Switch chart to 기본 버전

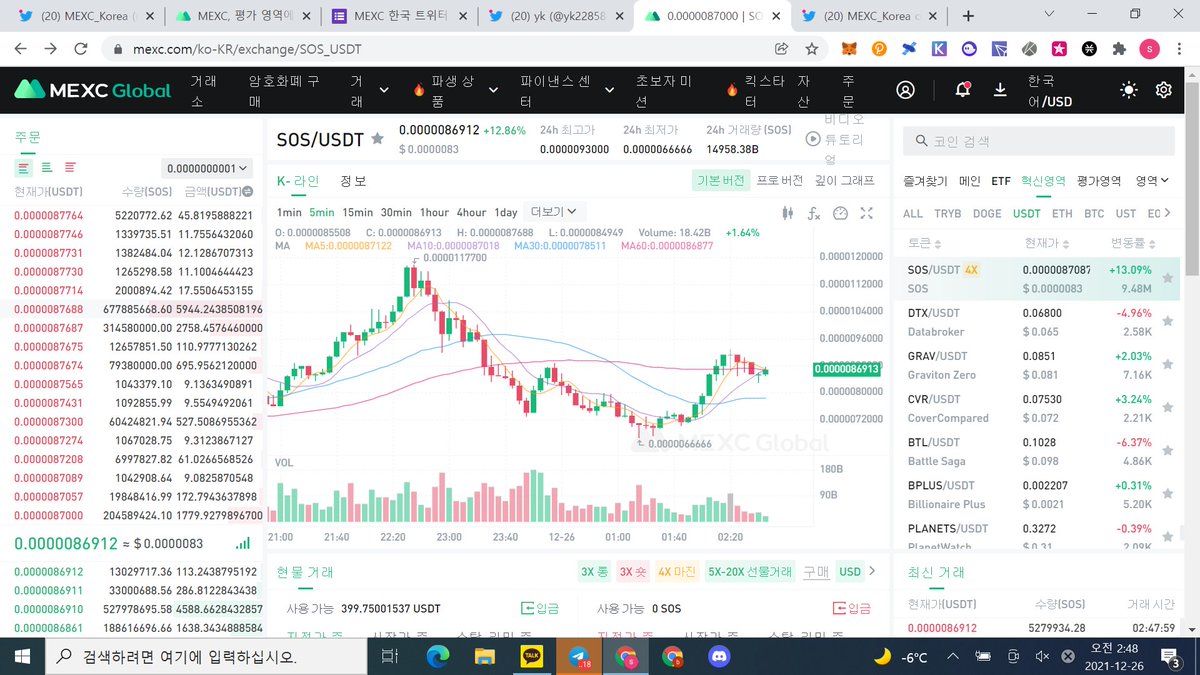point(721,181)
